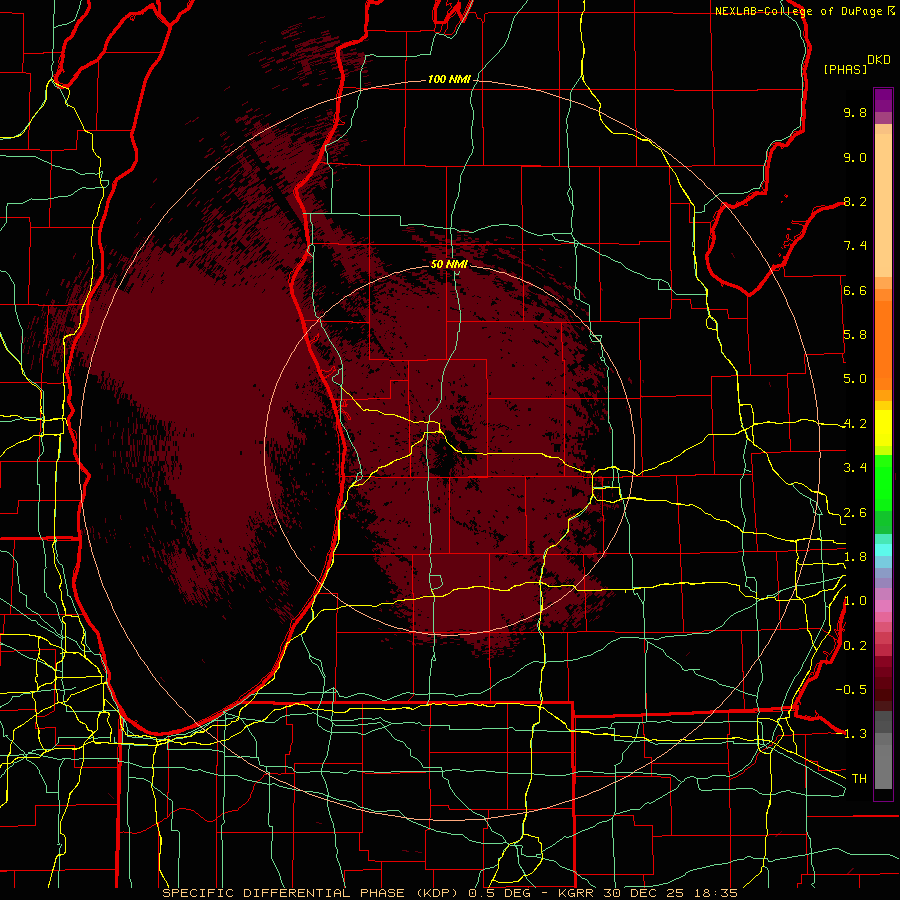Click the 3.4 scale value

point(855,468)
